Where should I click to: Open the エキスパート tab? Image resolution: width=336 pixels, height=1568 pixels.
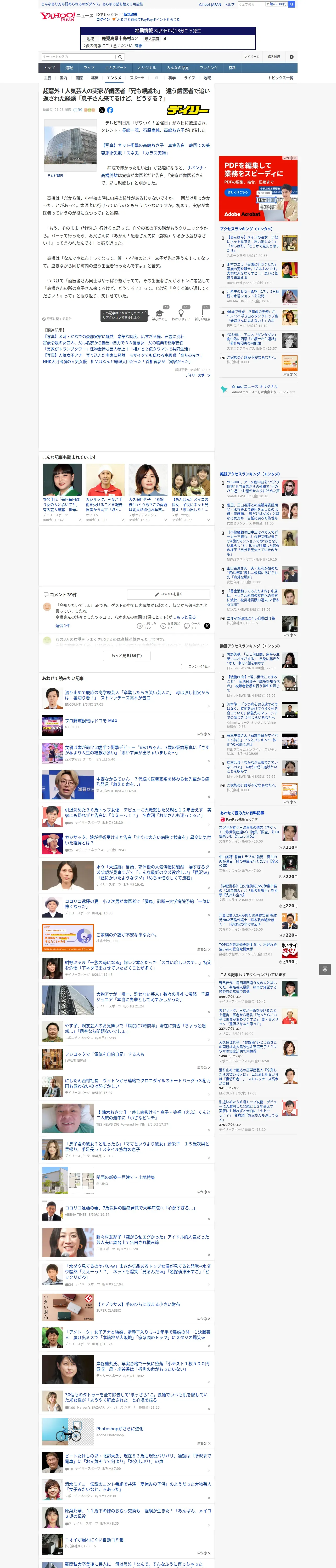[x=116, y=68]
